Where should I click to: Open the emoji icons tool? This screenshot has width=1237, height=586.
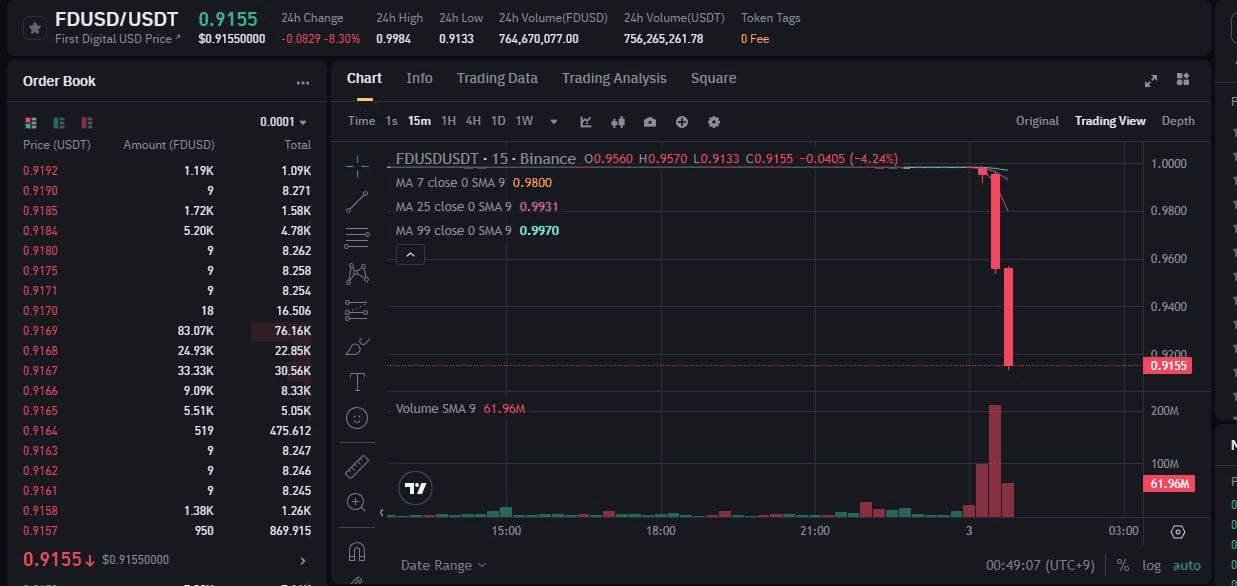(357, 418)
